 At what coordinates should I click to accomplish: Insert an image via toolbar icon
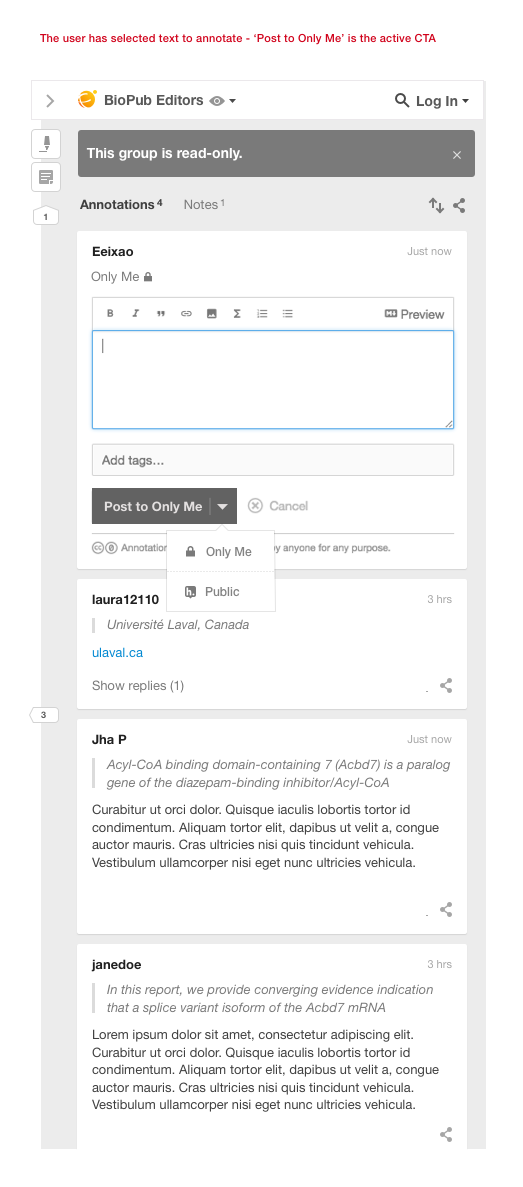(x=212, y=313)
